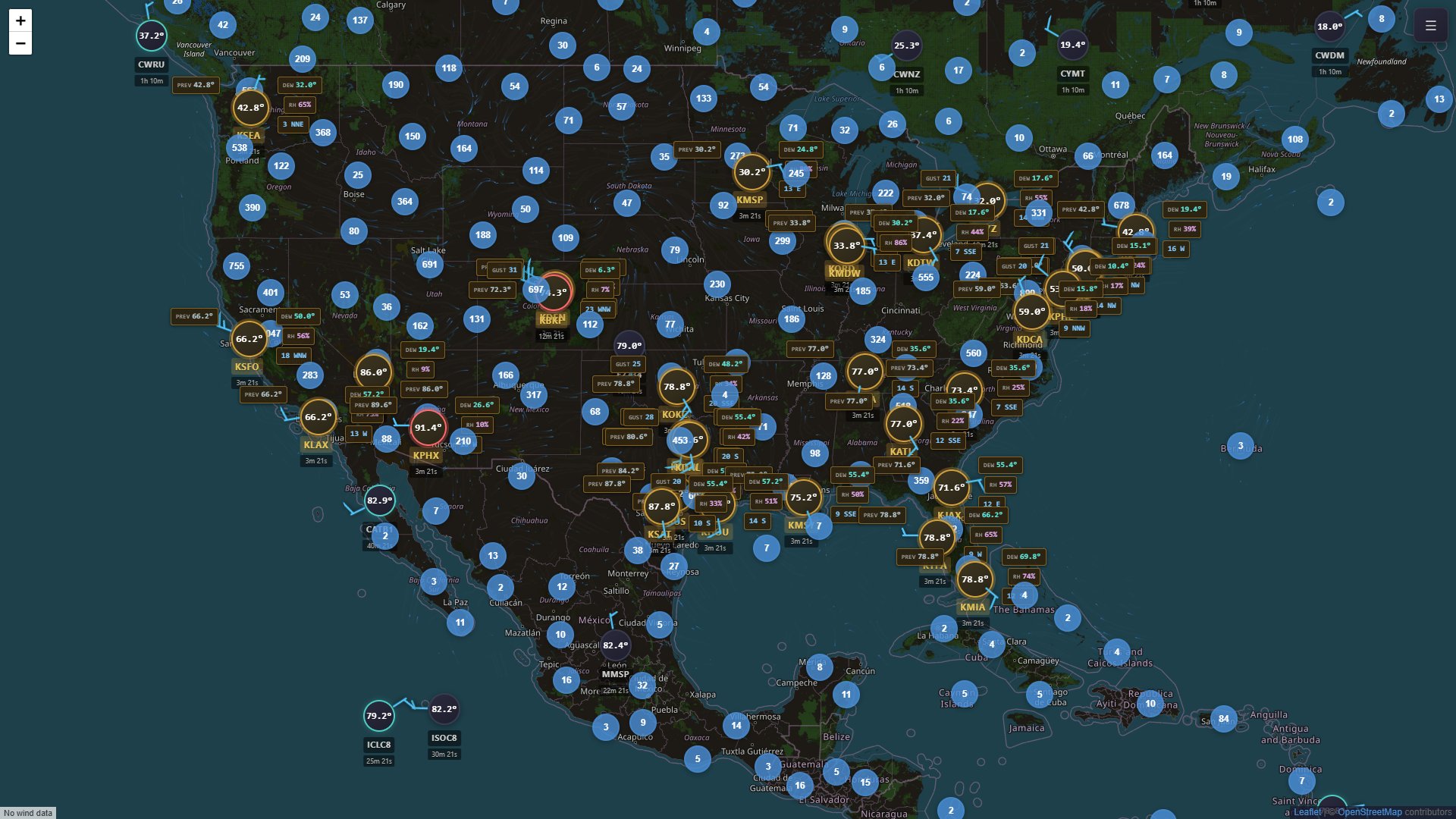Open the hamburger menu at top right
The width and height of the screenshot is (1456, 819).
[1429, 25]
